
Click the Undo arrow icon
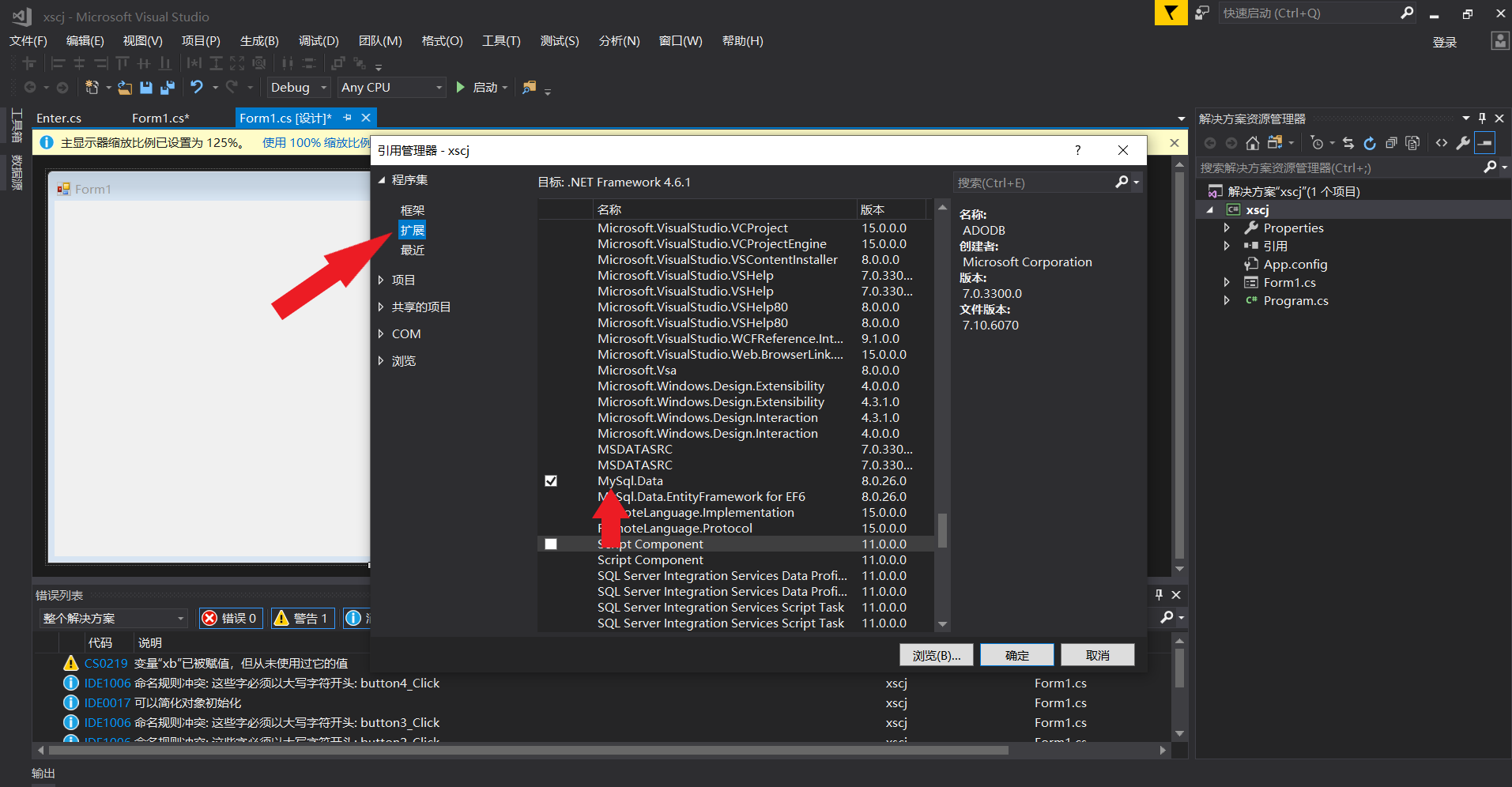click(197, 87)
